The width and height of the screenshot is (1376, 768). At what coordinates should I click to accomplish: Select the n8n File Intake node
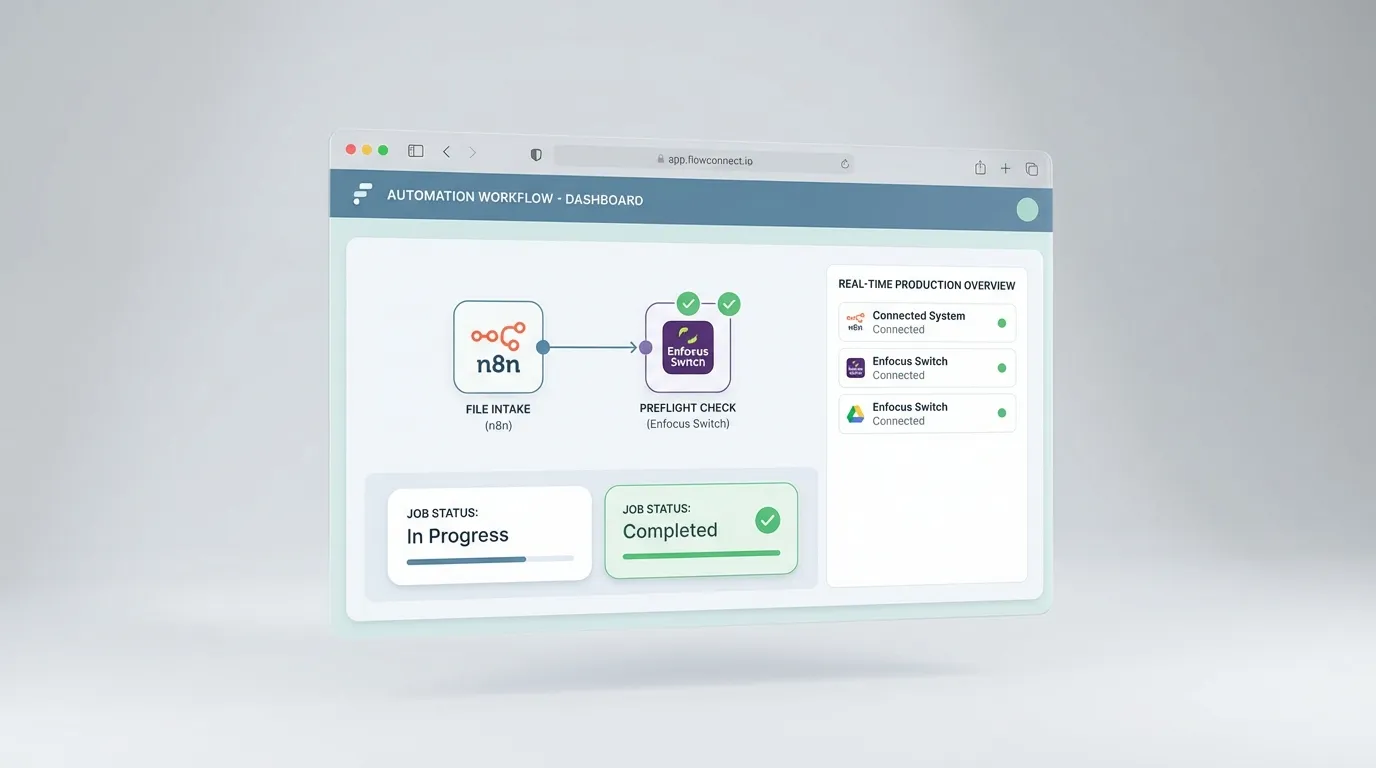(498, 347)
